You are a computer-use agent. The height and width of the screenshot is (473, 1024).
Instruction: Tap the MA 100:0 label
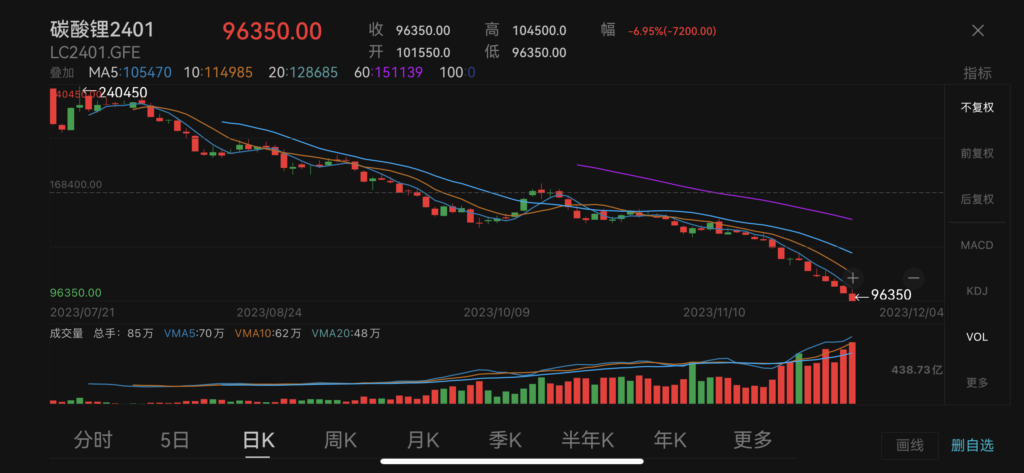click(456, 73)
